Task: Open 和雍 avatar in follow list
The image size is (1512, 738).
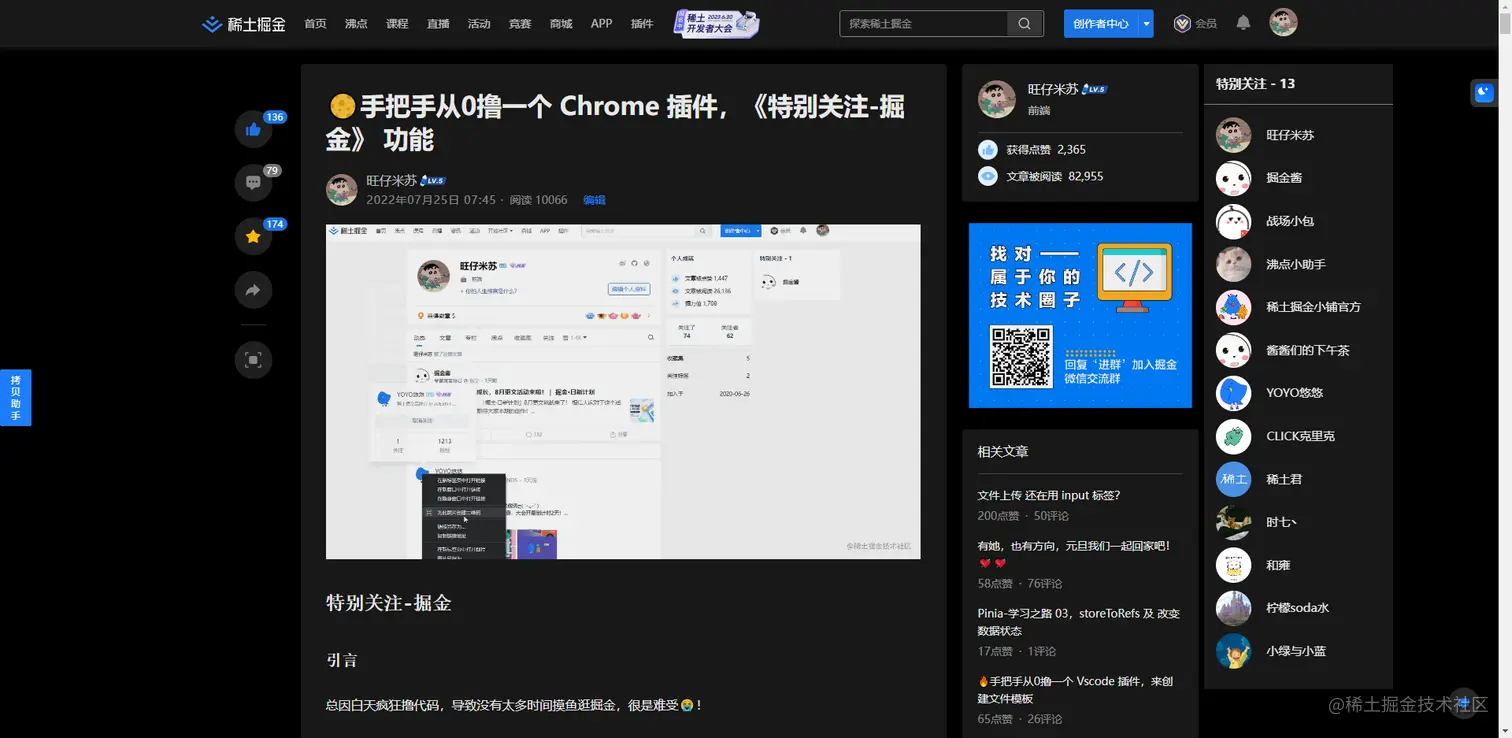Action: point(1233,565)
